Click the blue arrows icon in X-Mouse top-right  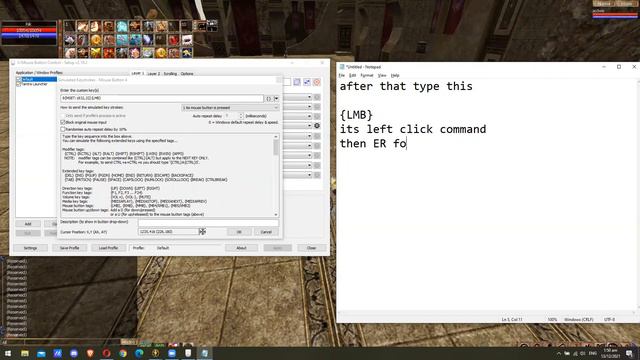[307, 82]
